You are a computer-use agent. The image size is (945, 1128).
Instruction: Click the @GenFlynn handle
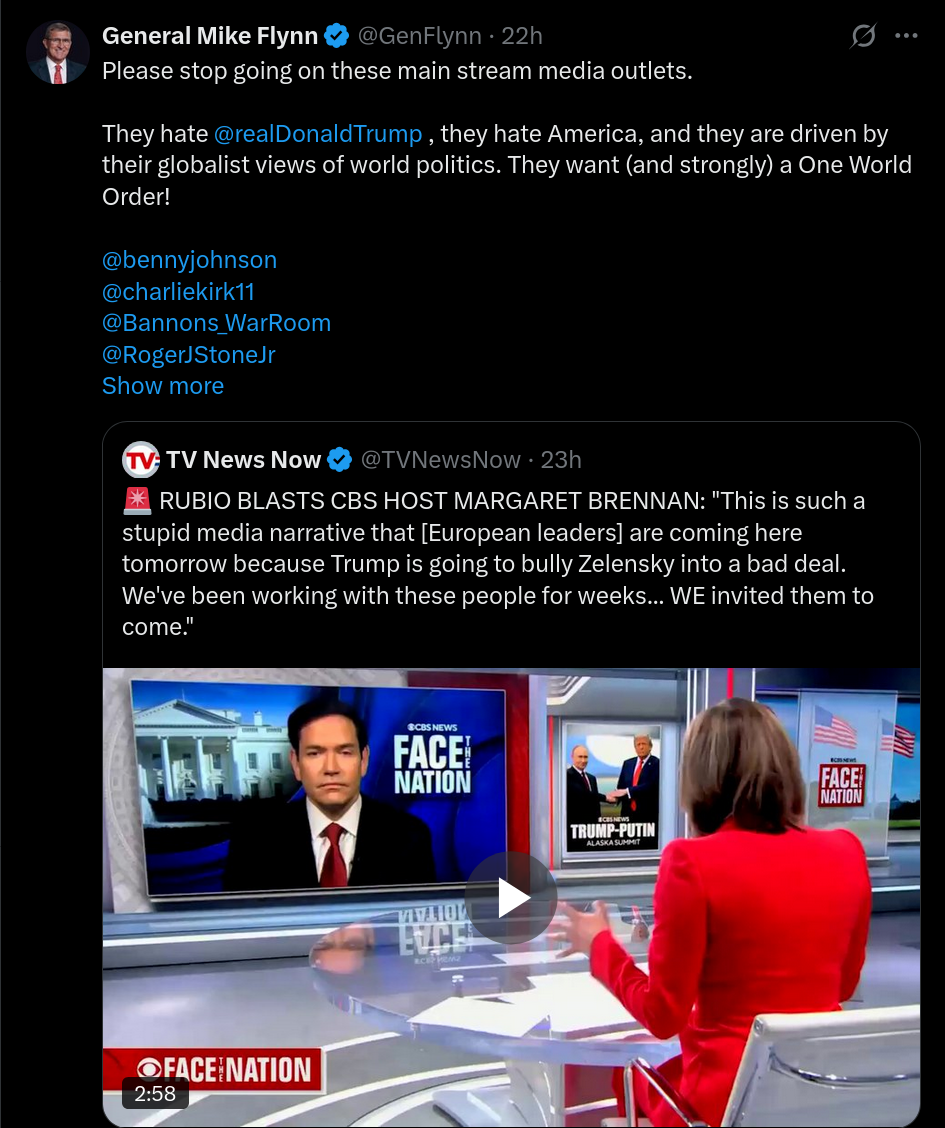(419, 35)
